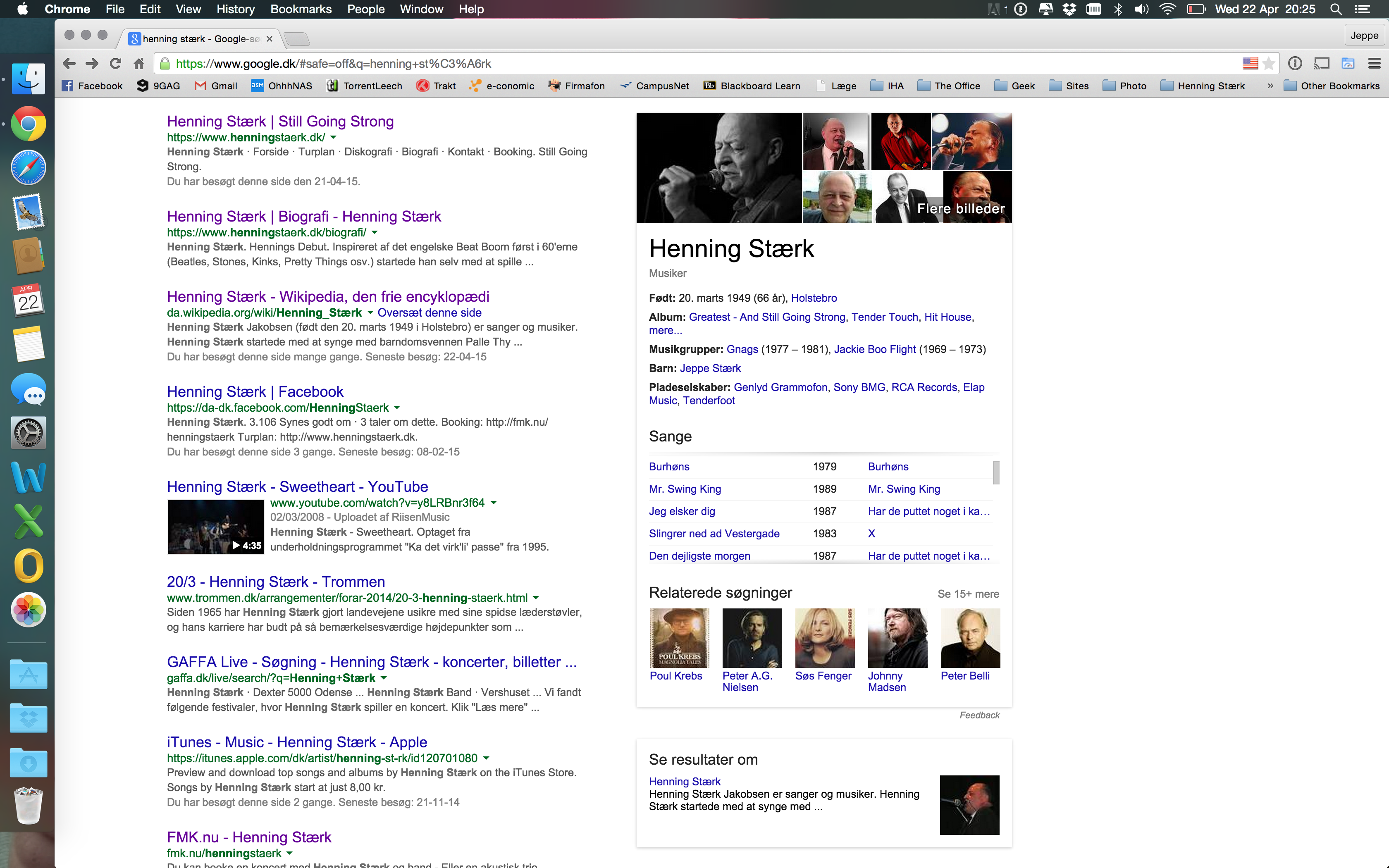Play Sweetheart YouTube video thumbnail

[215, 527]
